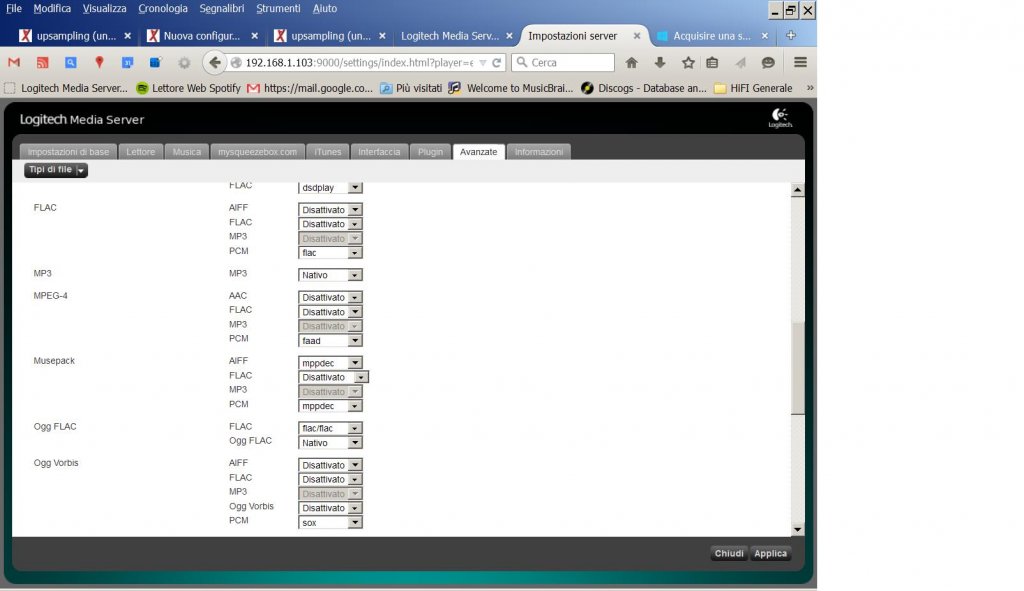Open the Firefox hamburger menu
Image resolution: width=1024 pixels, height=591 pixels.
point(800,63)
